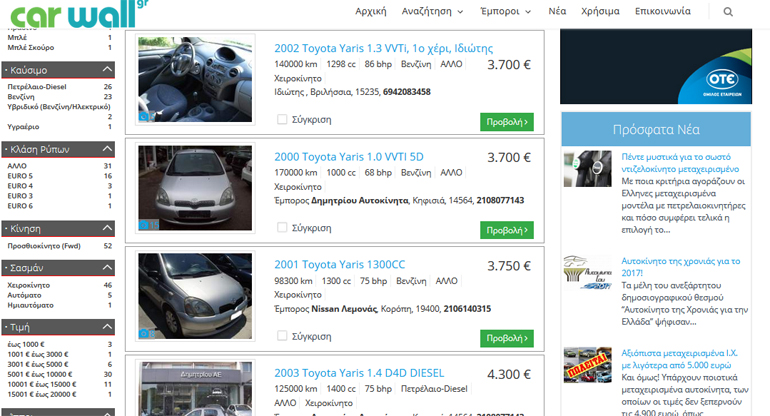Open the 2003 Yaris dealership photo thumbnail
This screenshot has width=770, height=416.
195,389
